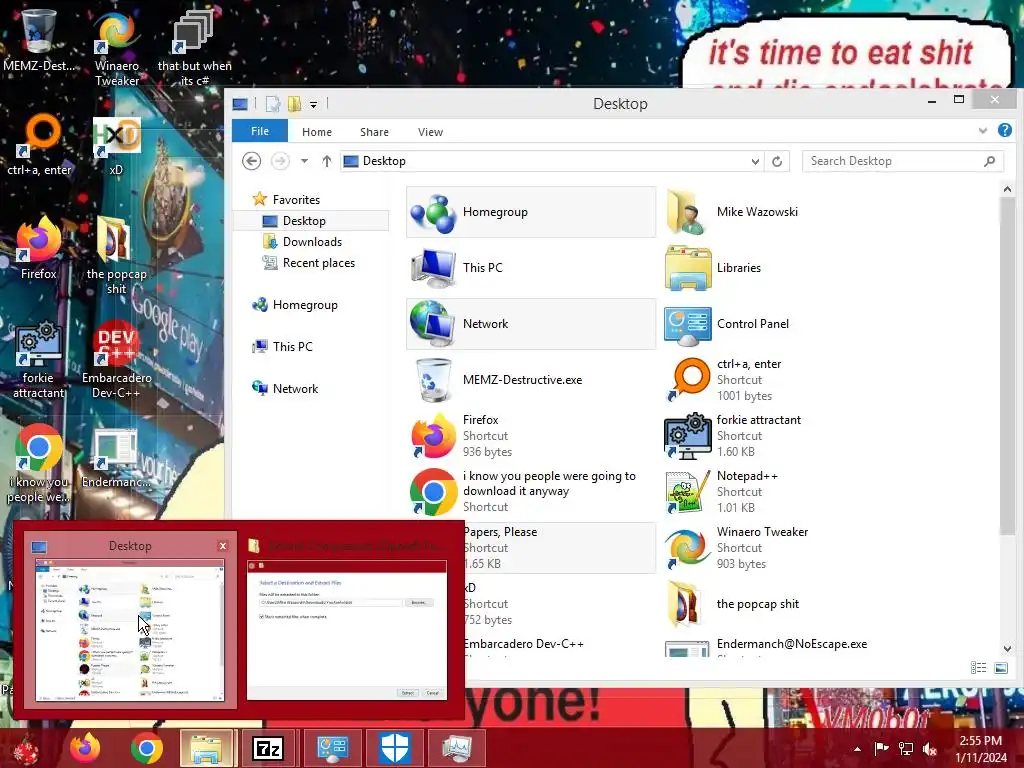
Task: Switch to the details view layout
Action: coord(978,667)
